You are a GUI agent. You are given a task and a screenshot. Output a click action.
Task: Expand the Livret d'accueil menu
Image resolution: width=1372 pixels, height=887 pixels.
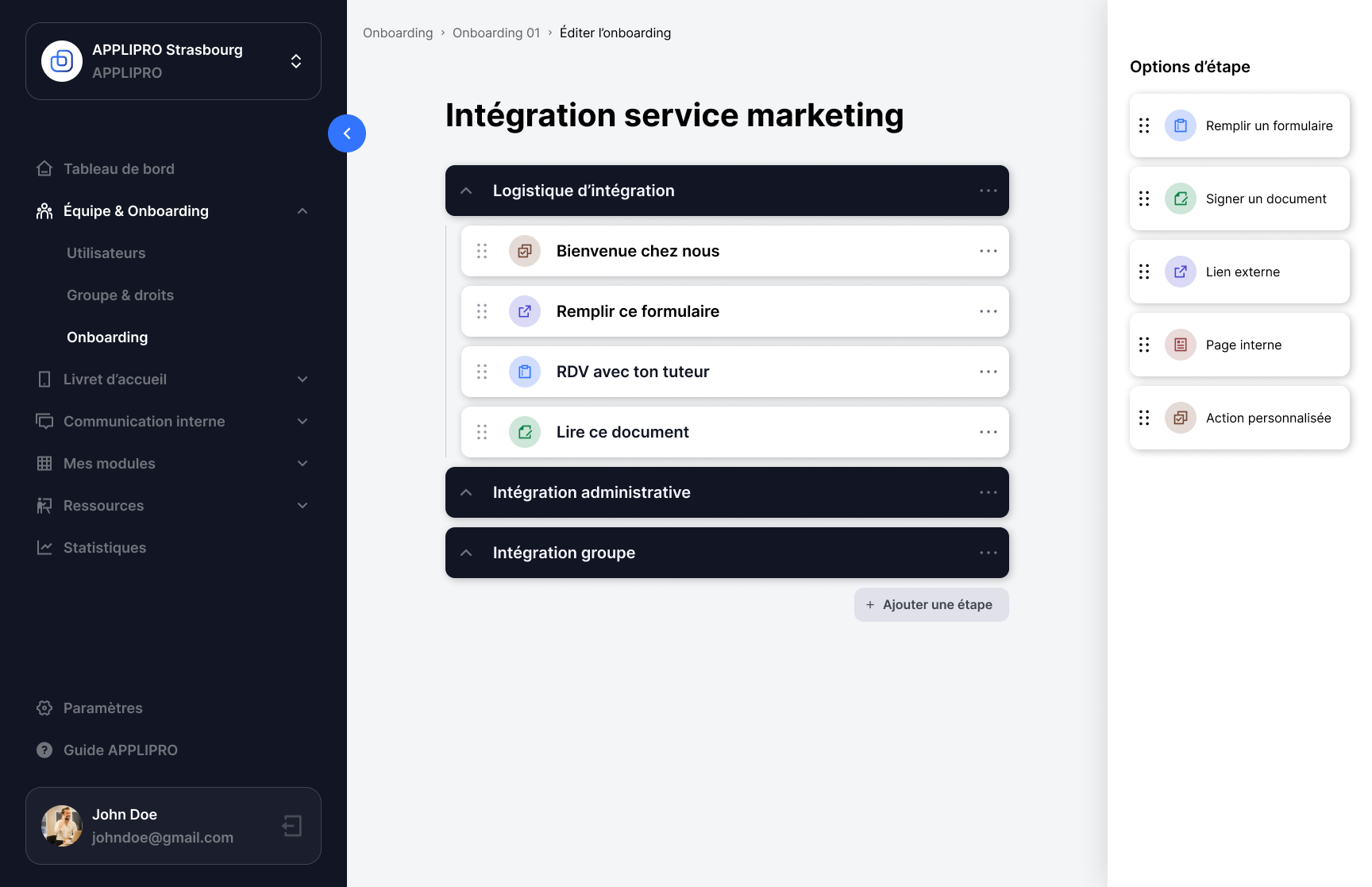[x=303, y=380]
